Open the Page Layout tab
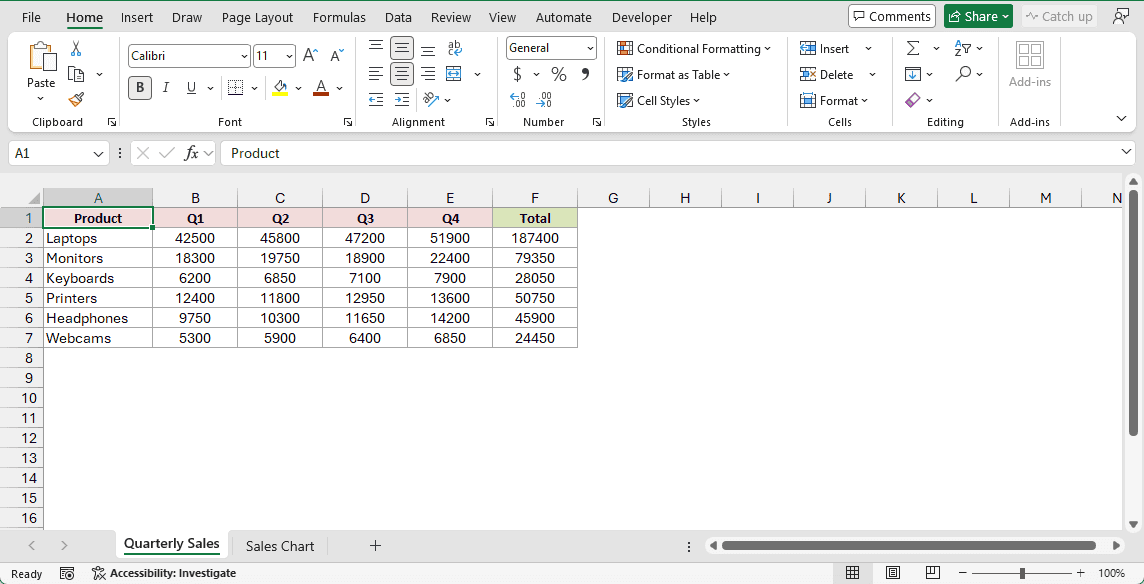Viewport: 1144px width, 584px height. (x=258, y=18)
